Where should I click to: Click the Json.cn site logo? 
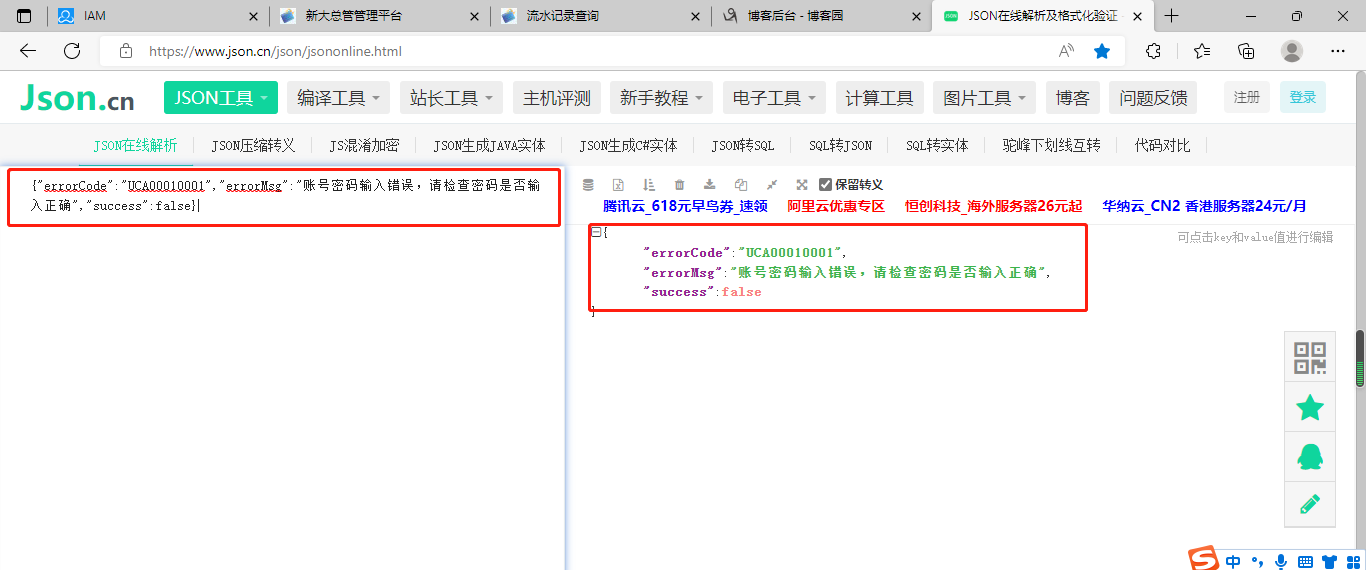pos(77,97)
